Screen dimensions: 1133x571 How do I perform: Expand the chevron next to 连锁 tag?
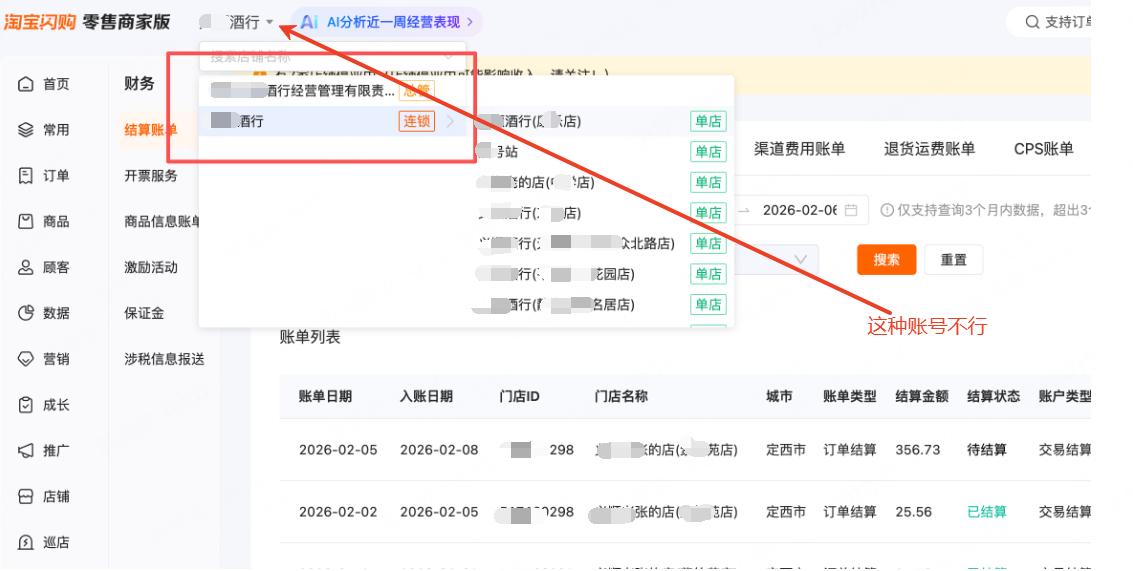pos(450,121)
